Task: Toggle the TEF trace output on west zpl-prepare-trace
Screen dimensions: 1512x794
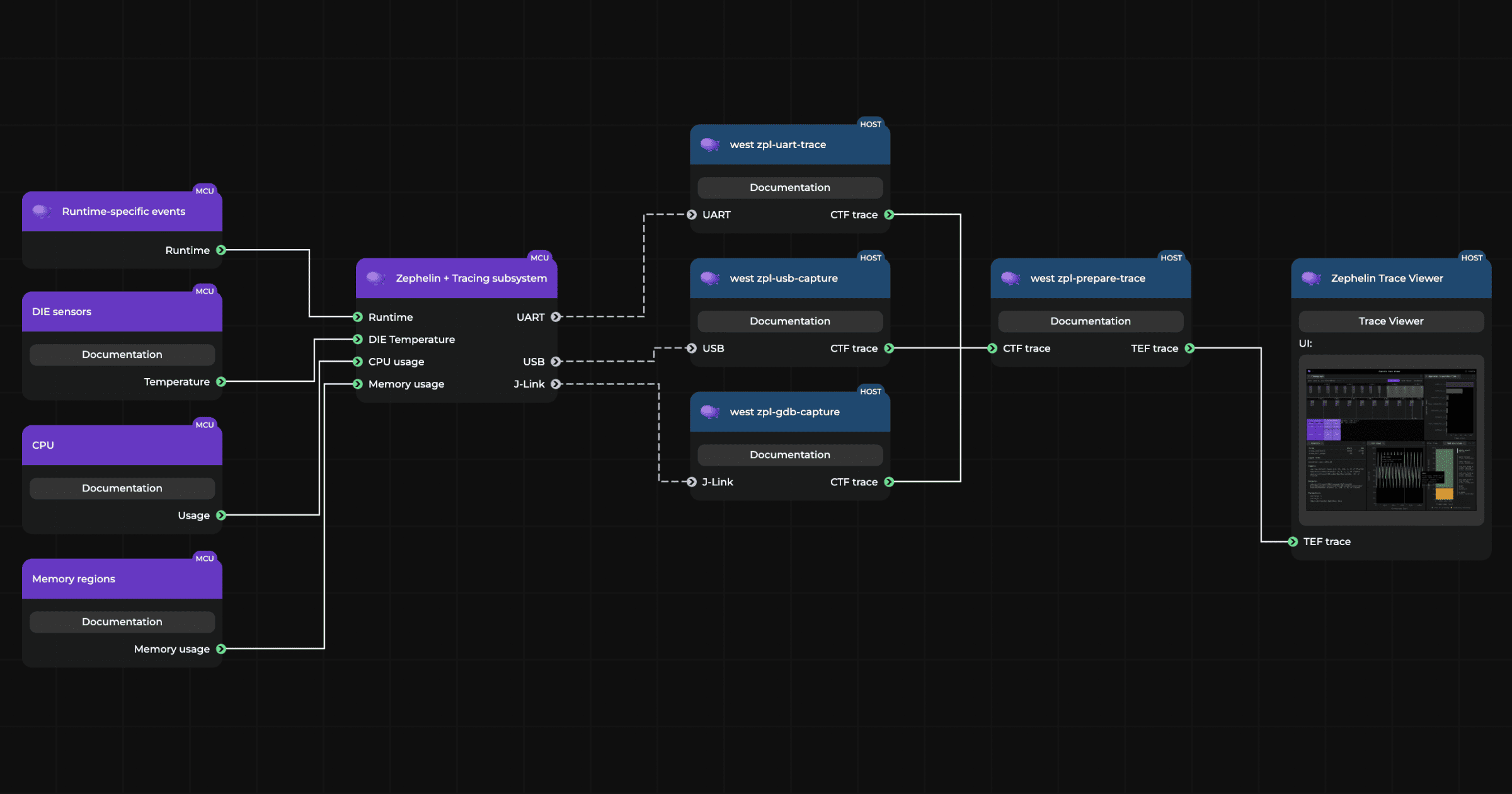Action: click(1189, 348)
